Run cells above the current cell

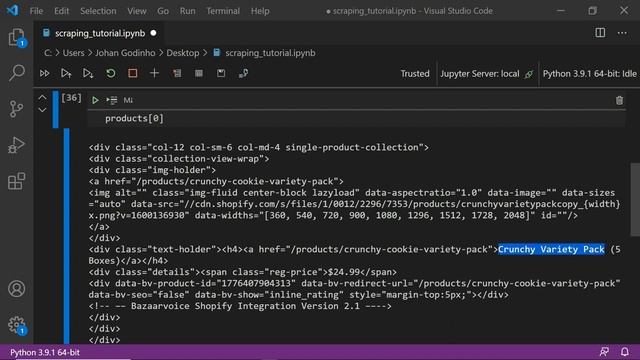point(66,73)
